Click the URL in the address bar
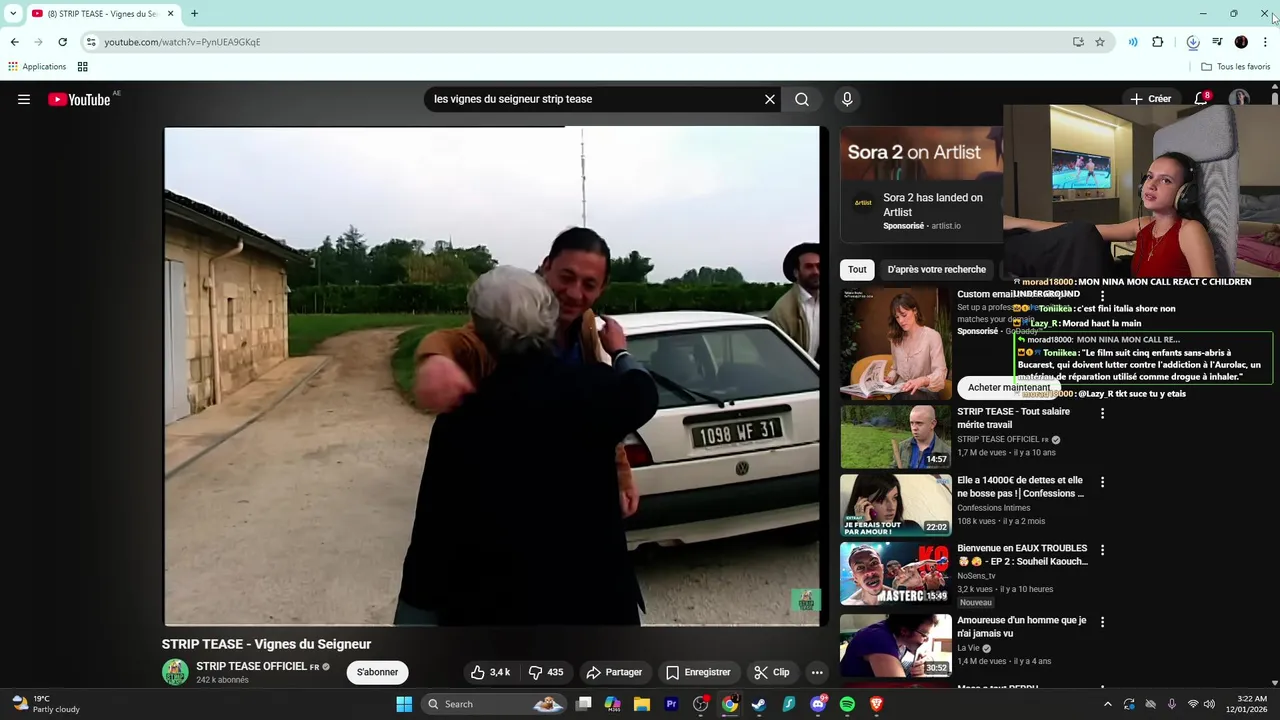 (x=182, y=42)
